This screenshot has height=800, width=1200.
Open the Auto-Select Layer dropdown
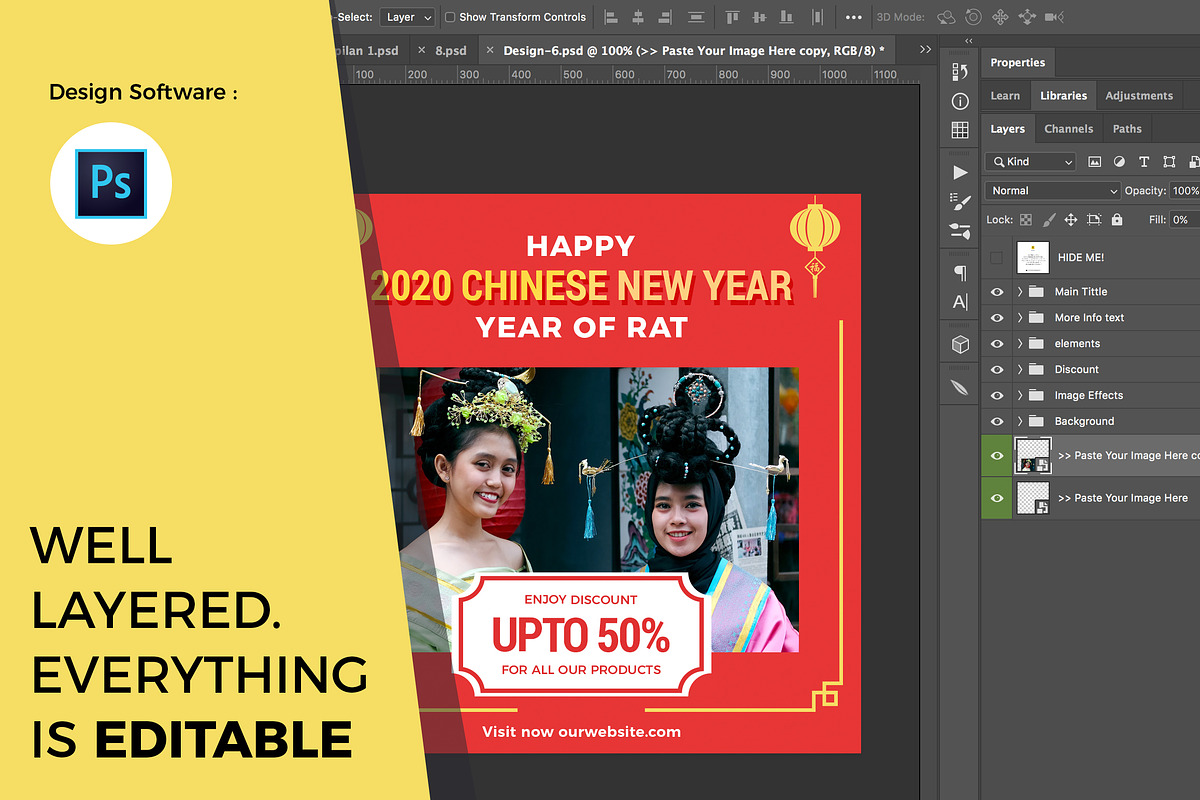[x=407, y=17]
